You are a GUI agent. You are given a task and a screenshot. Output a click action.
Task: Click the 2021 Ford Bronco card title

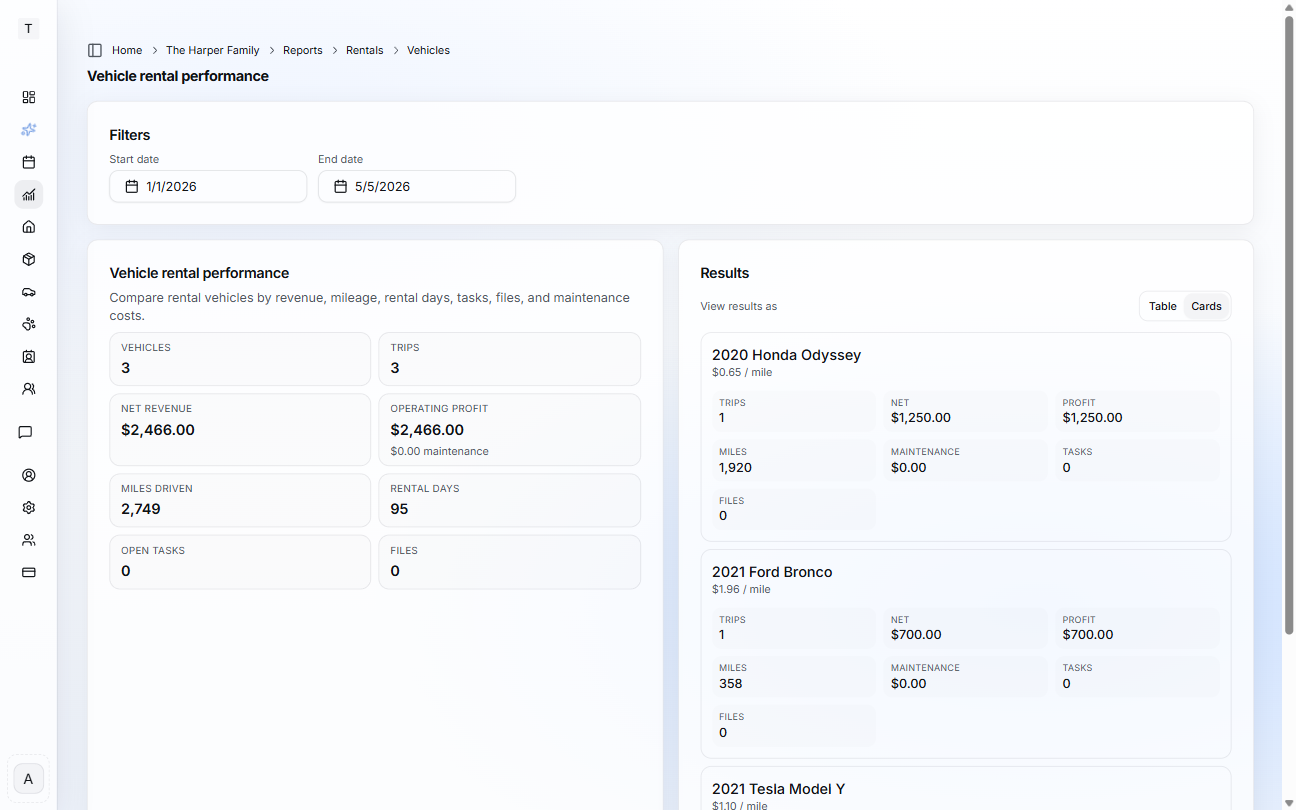point(772,572)
